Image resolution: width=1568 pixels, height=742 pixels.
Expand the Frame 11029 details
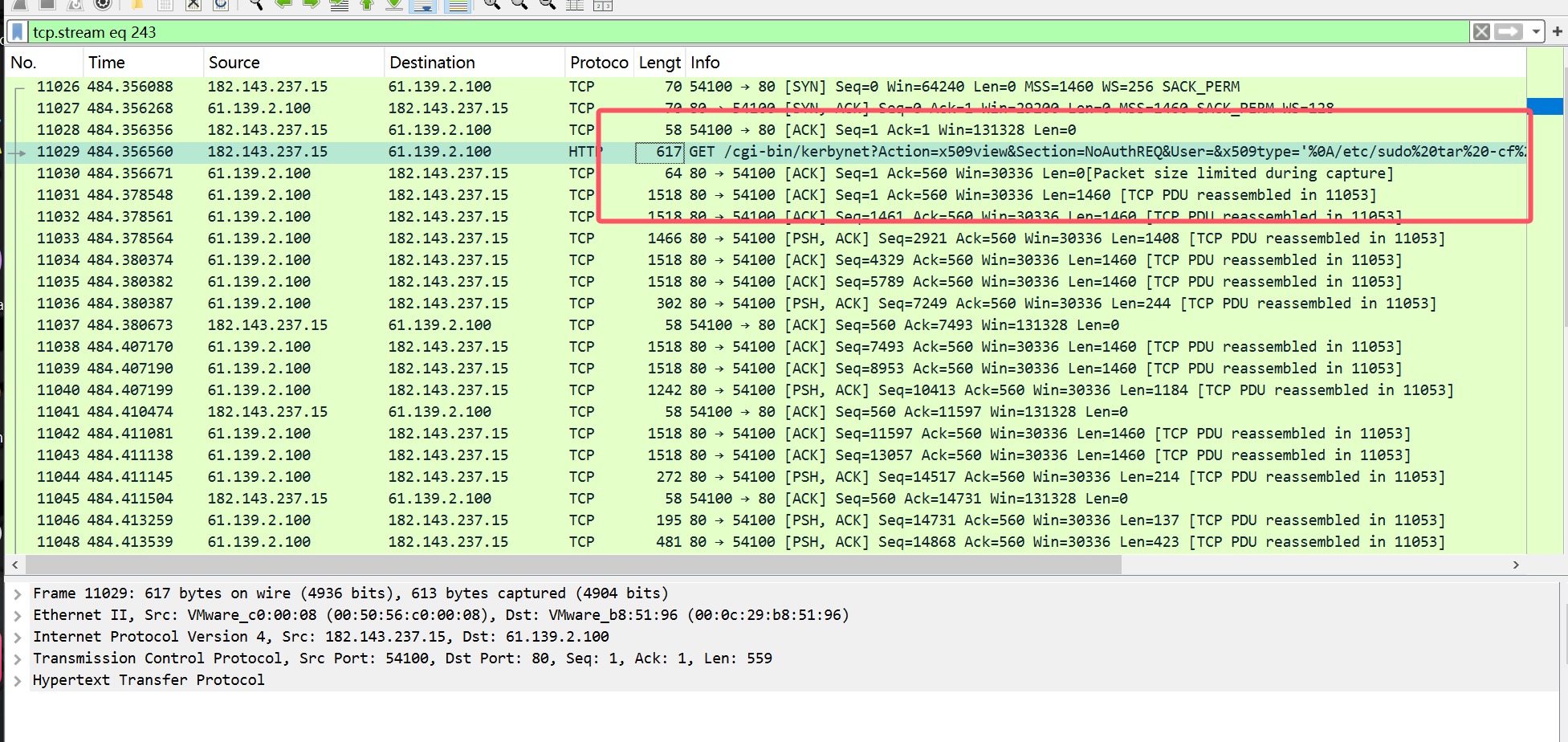(17, 594)
